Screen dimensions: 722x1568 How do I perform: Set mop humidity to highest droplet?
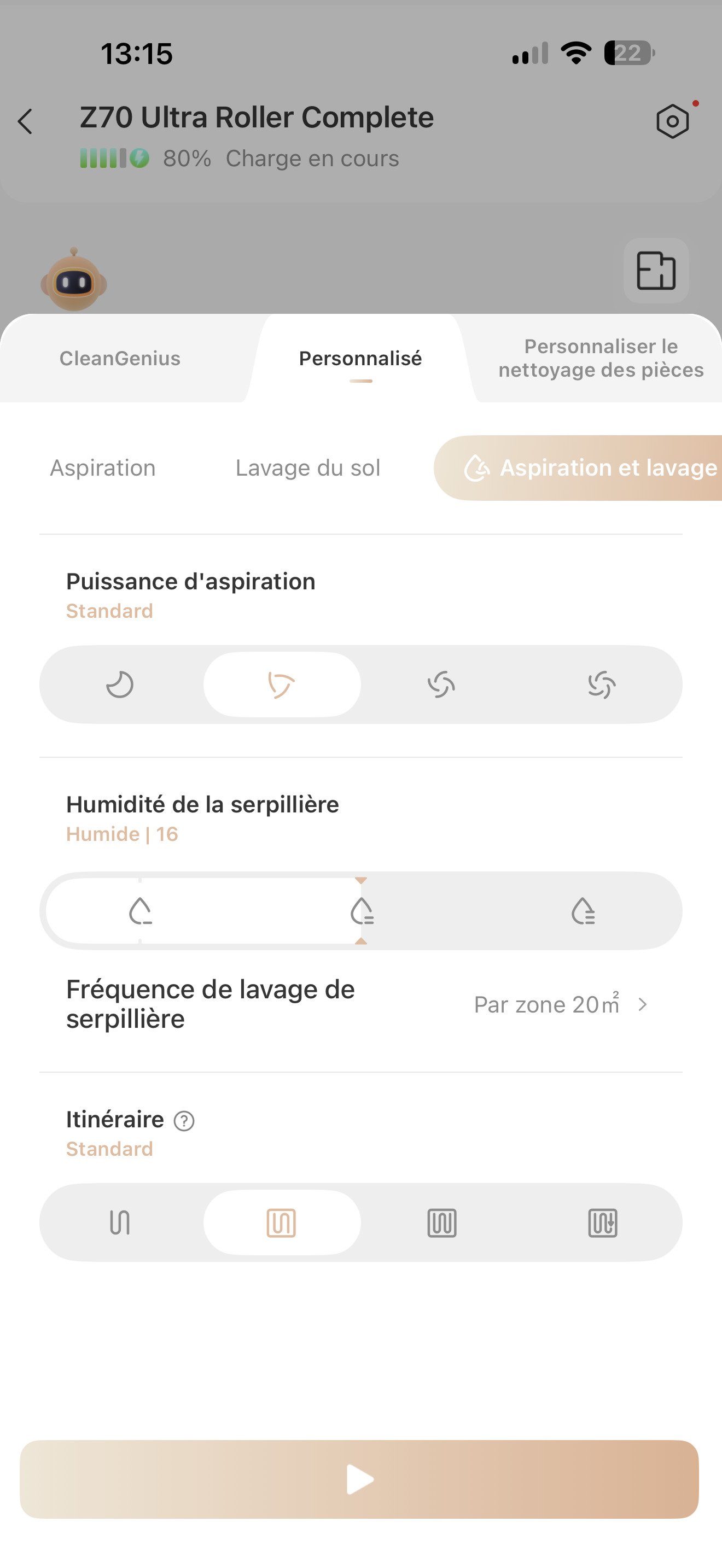[583, 911]
